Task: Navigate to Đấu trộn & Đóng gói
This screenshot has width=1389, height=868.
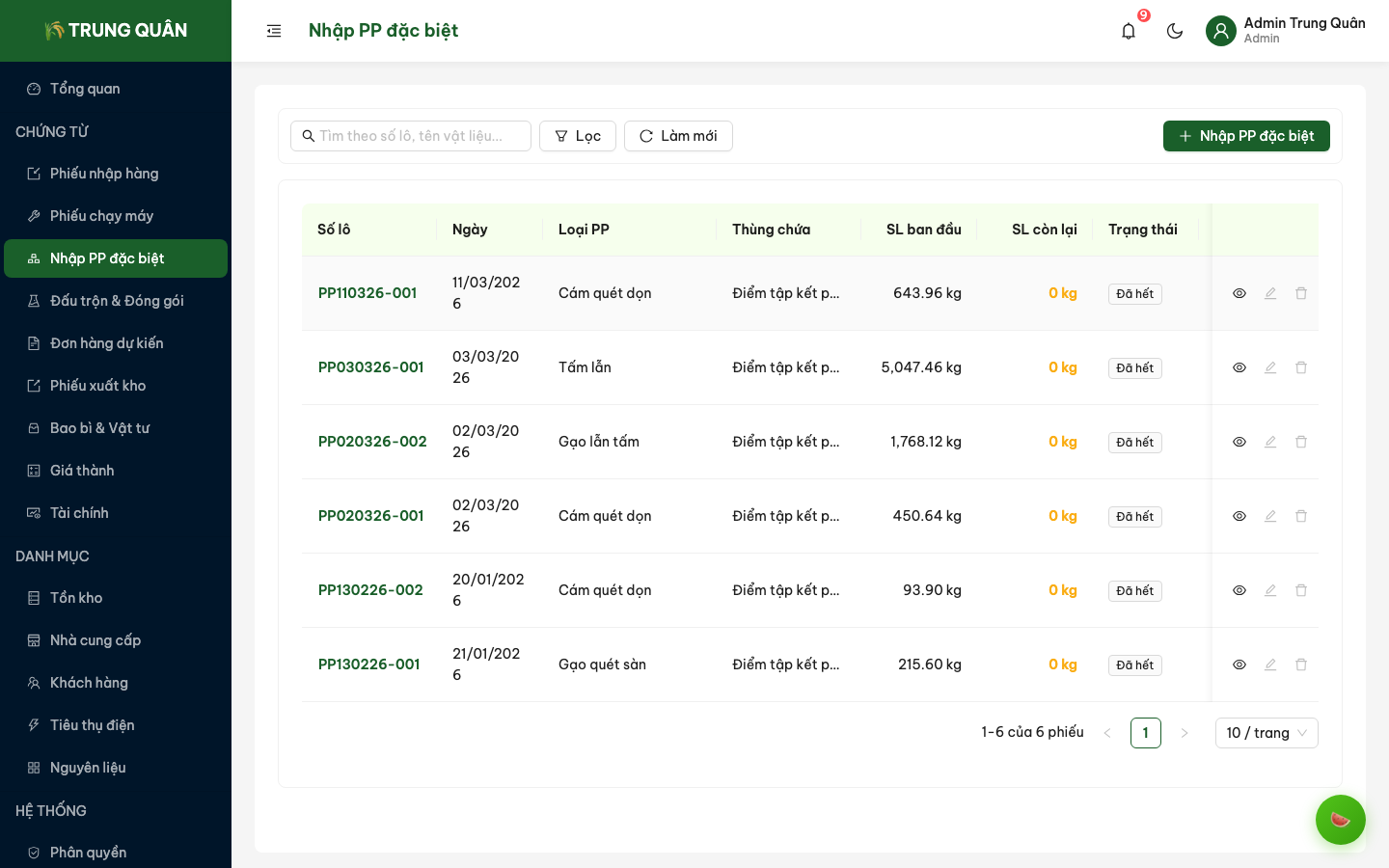Action: pyautogui.click(x=117, y=301)
